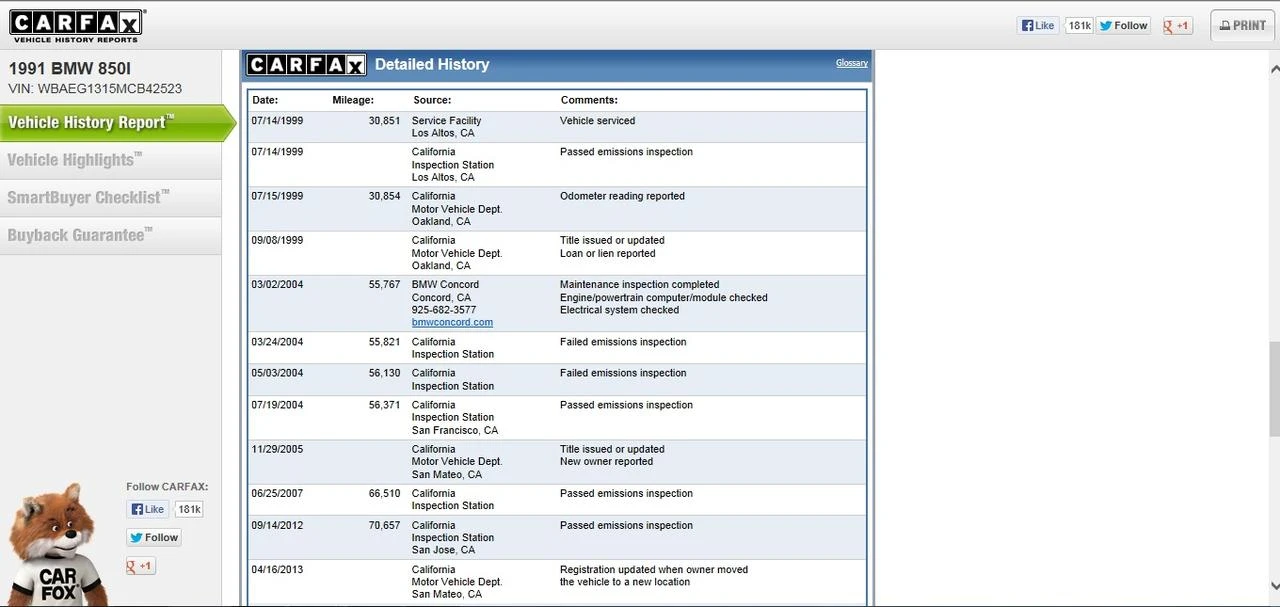Click the Source column header

pos(432,100)
